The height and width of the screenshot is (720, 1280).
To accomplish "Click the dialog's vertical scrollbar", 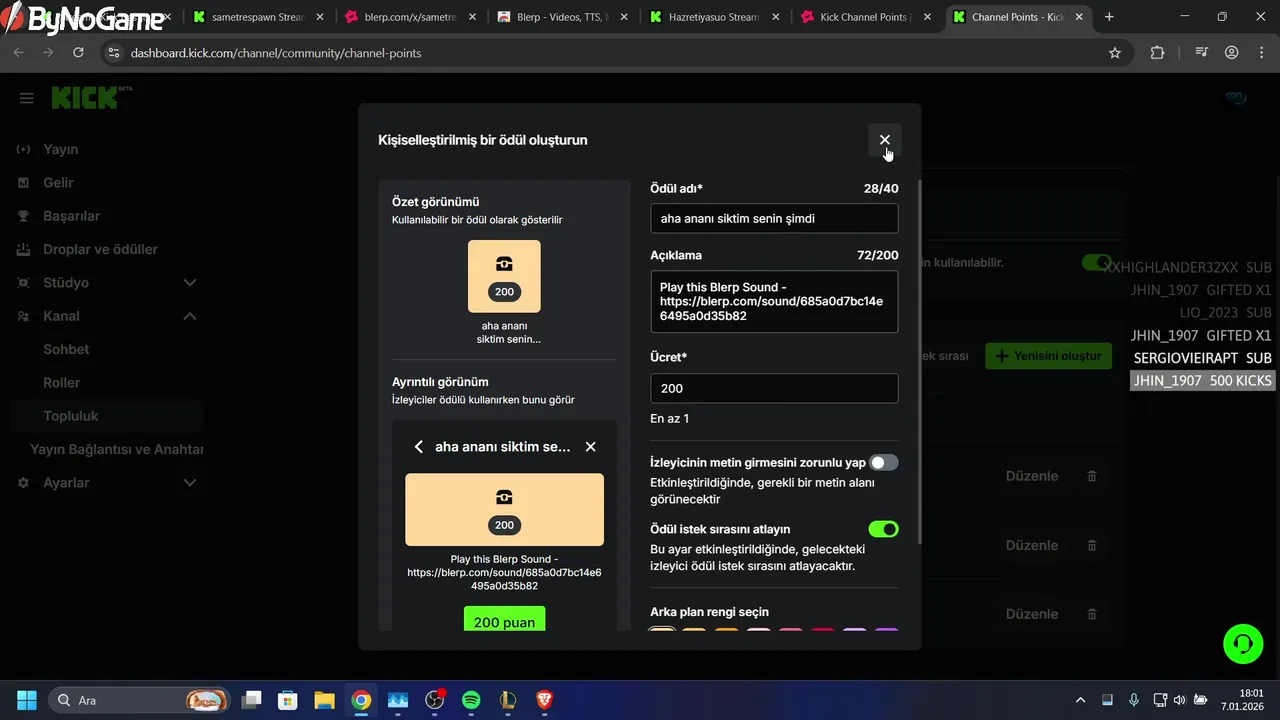I will coord(918,362).
